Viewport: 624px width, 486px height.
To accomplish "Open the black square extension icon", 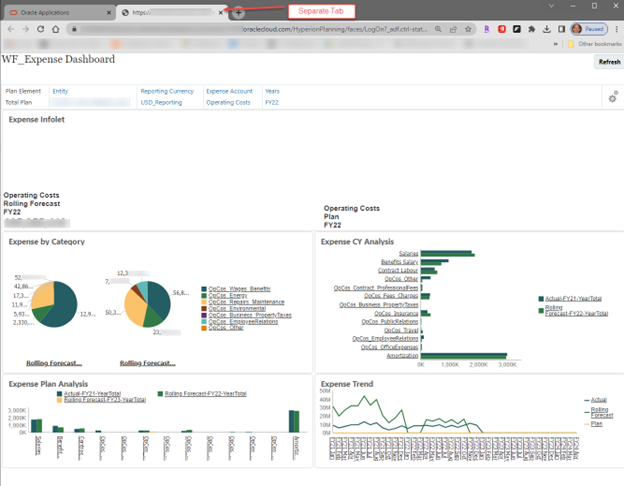I will 517,29.
